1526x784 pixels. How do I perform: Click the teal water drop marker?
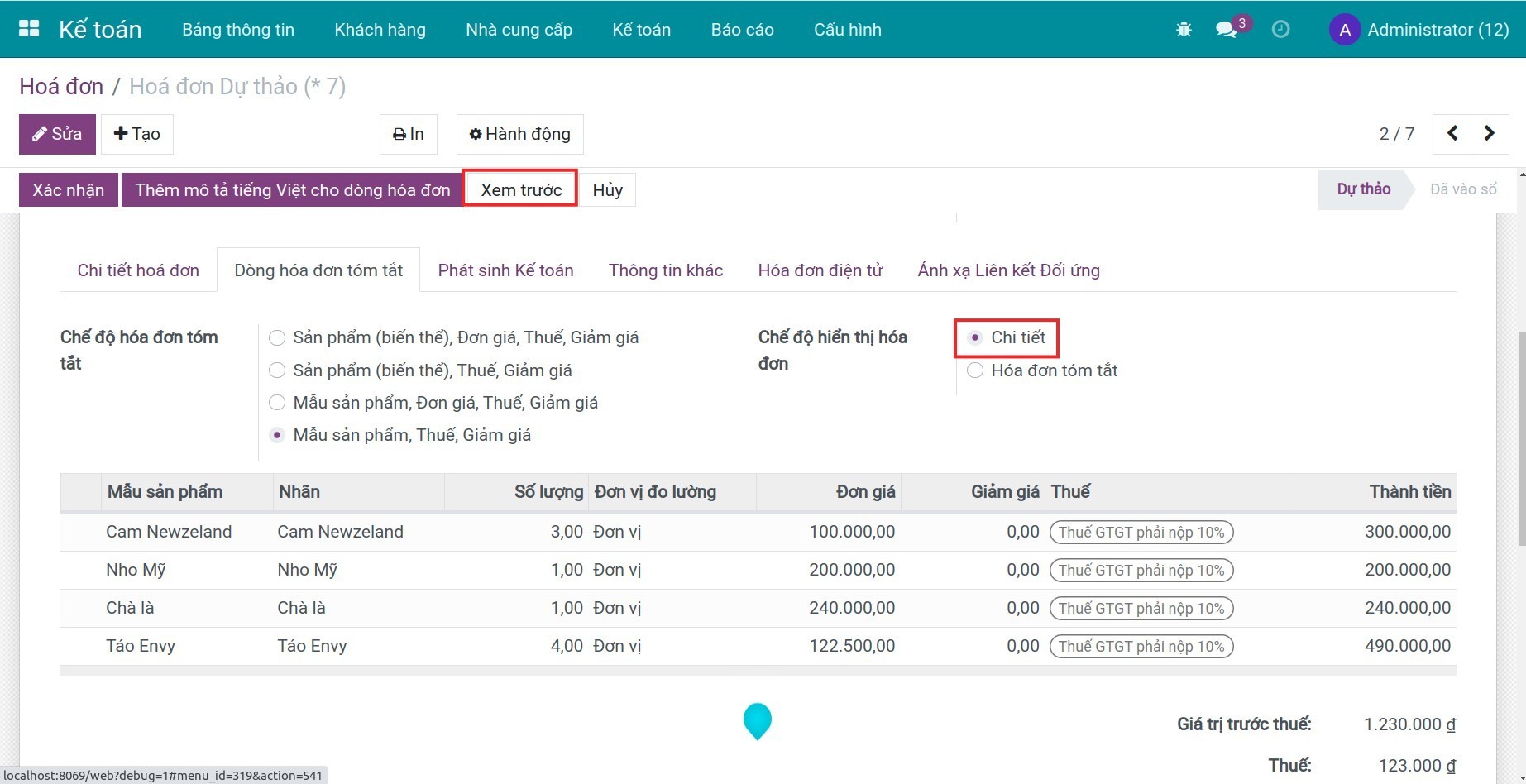757,720
